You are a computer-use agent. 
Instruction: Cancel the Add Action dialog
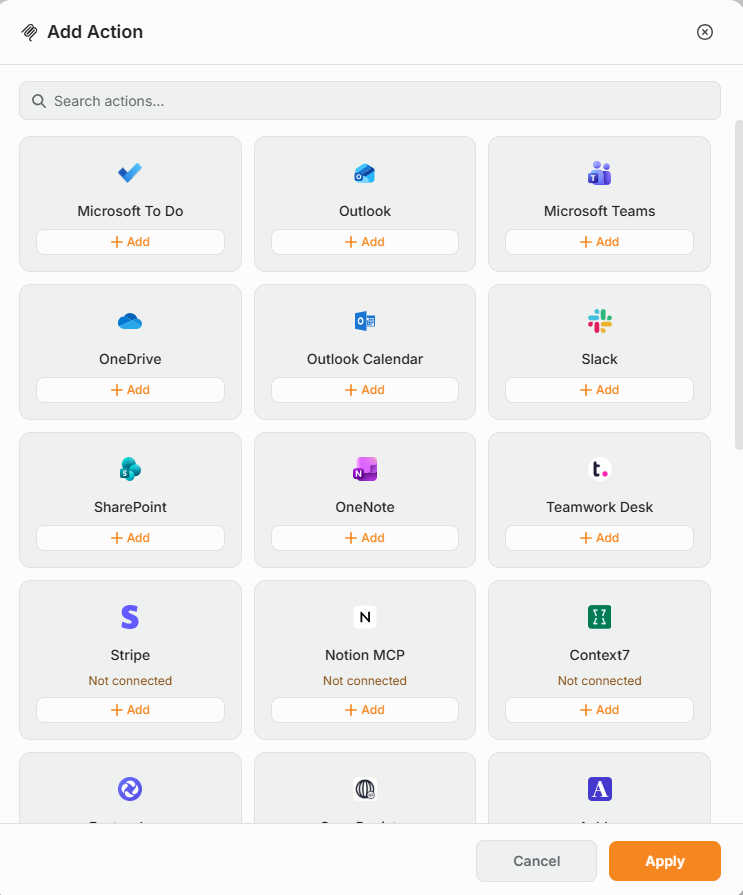coord(536,861)
